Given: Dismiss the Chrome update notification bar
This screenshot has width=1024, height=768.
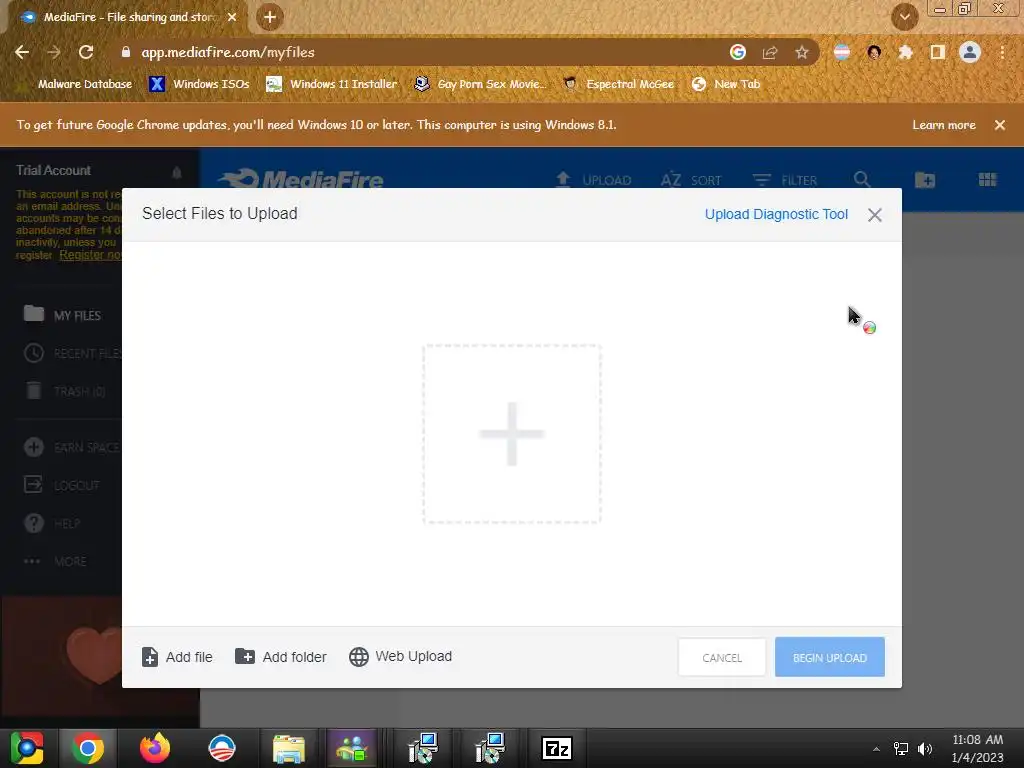Looking at the screenshot, I should [x=1000, y=125].
